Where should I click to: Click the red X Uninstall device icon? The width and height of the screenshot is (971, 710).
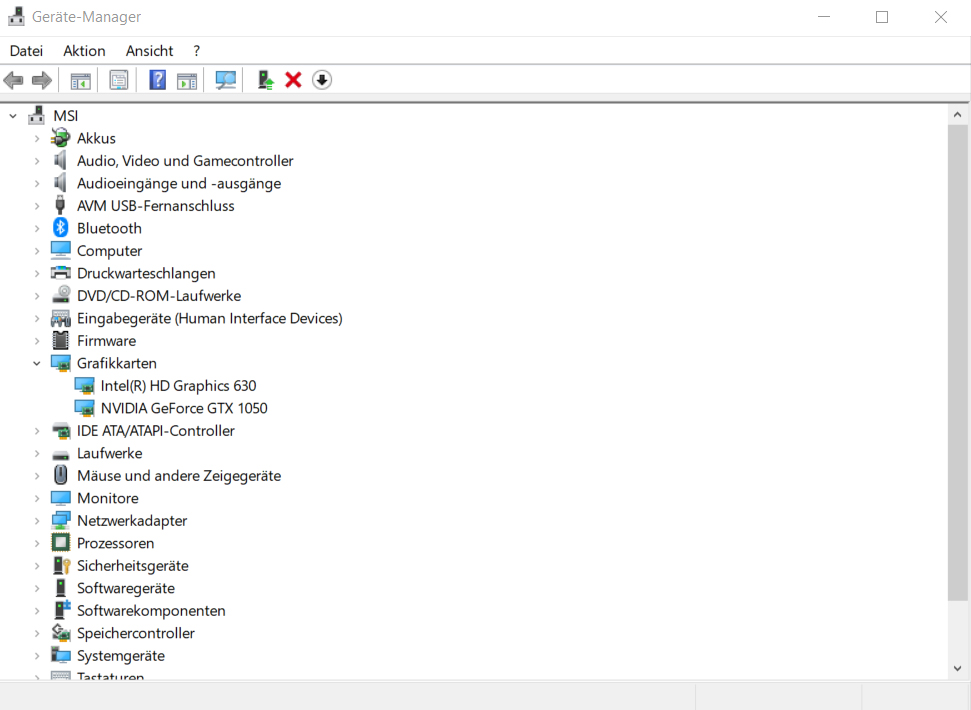(293, 80)
